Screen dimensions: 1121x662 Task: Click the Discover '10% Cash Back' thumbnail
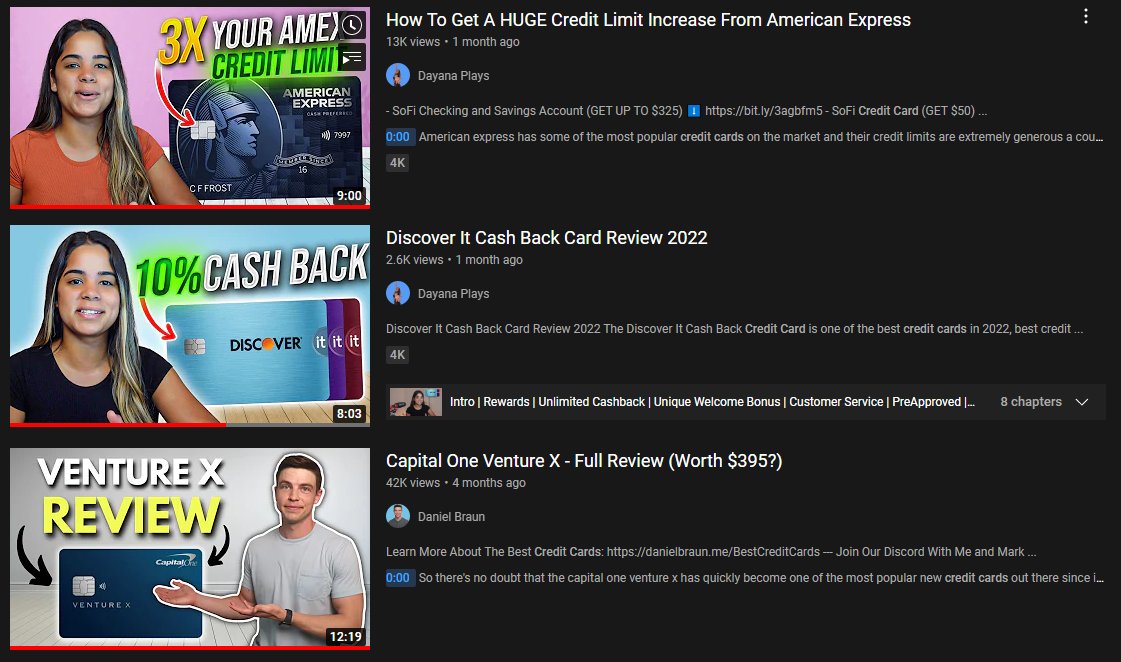pos(190,325)
